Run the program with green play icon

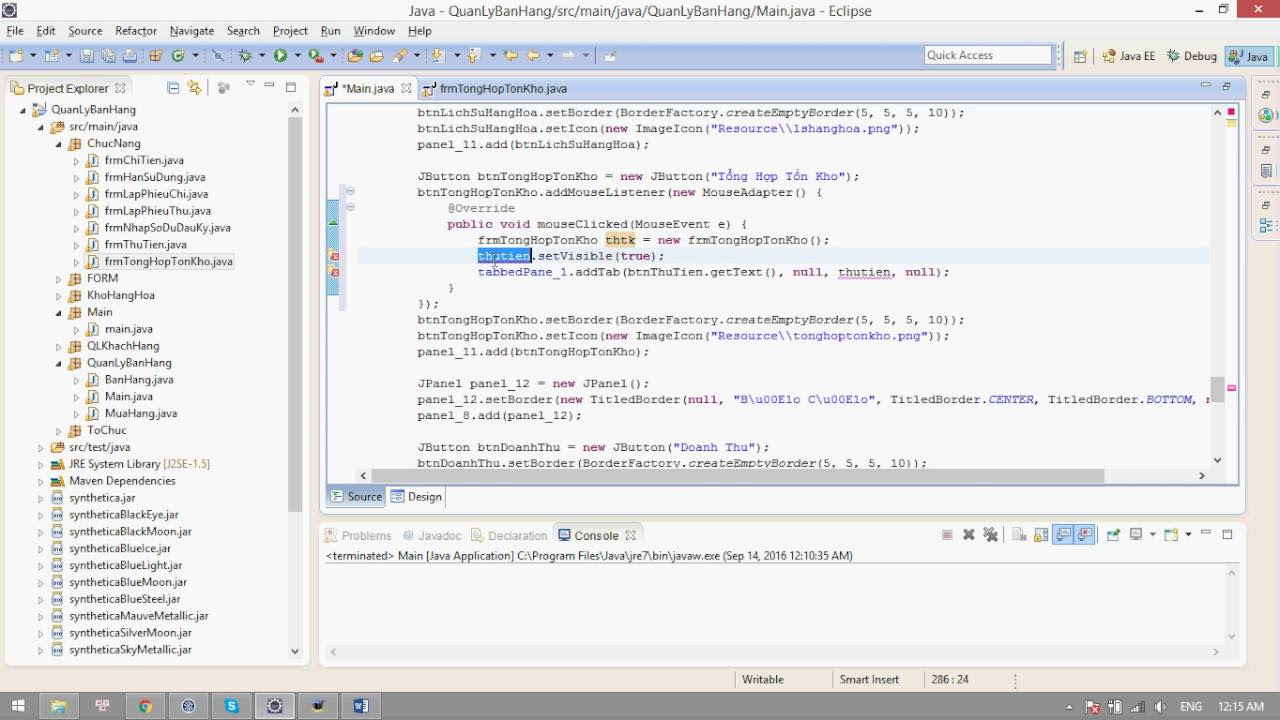(280, 56)
